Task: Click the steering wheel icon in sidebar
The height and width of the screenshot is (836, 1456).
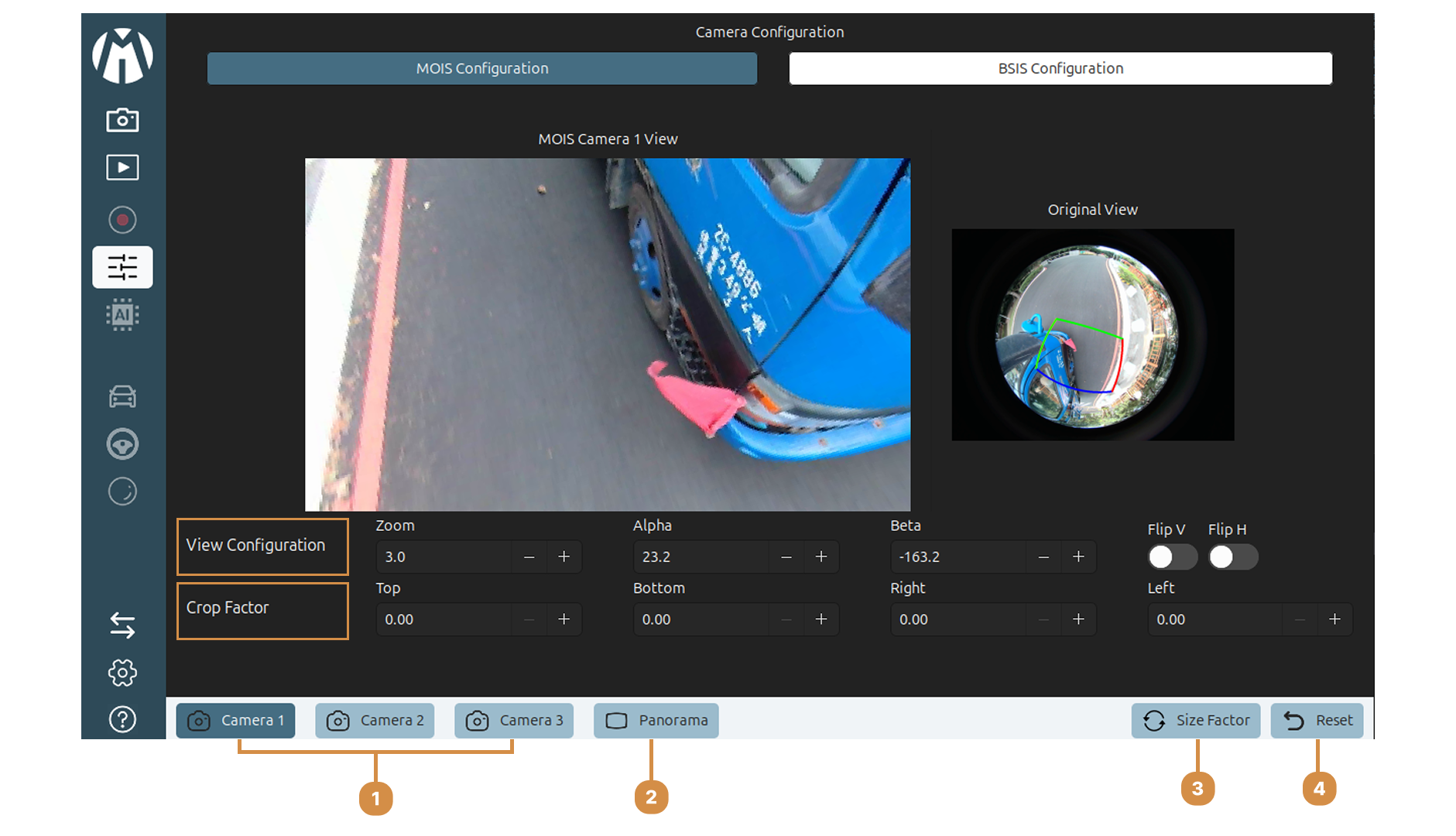Action: point(122,444)
